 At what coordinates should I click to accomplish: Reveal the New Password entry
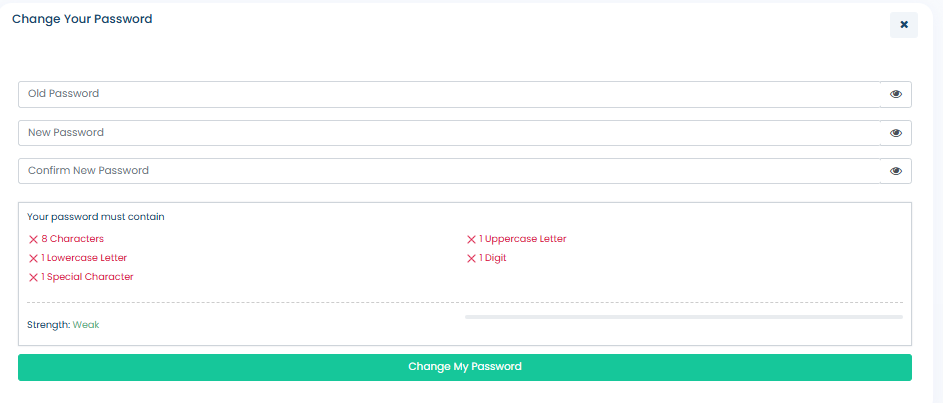coord(896,133)
